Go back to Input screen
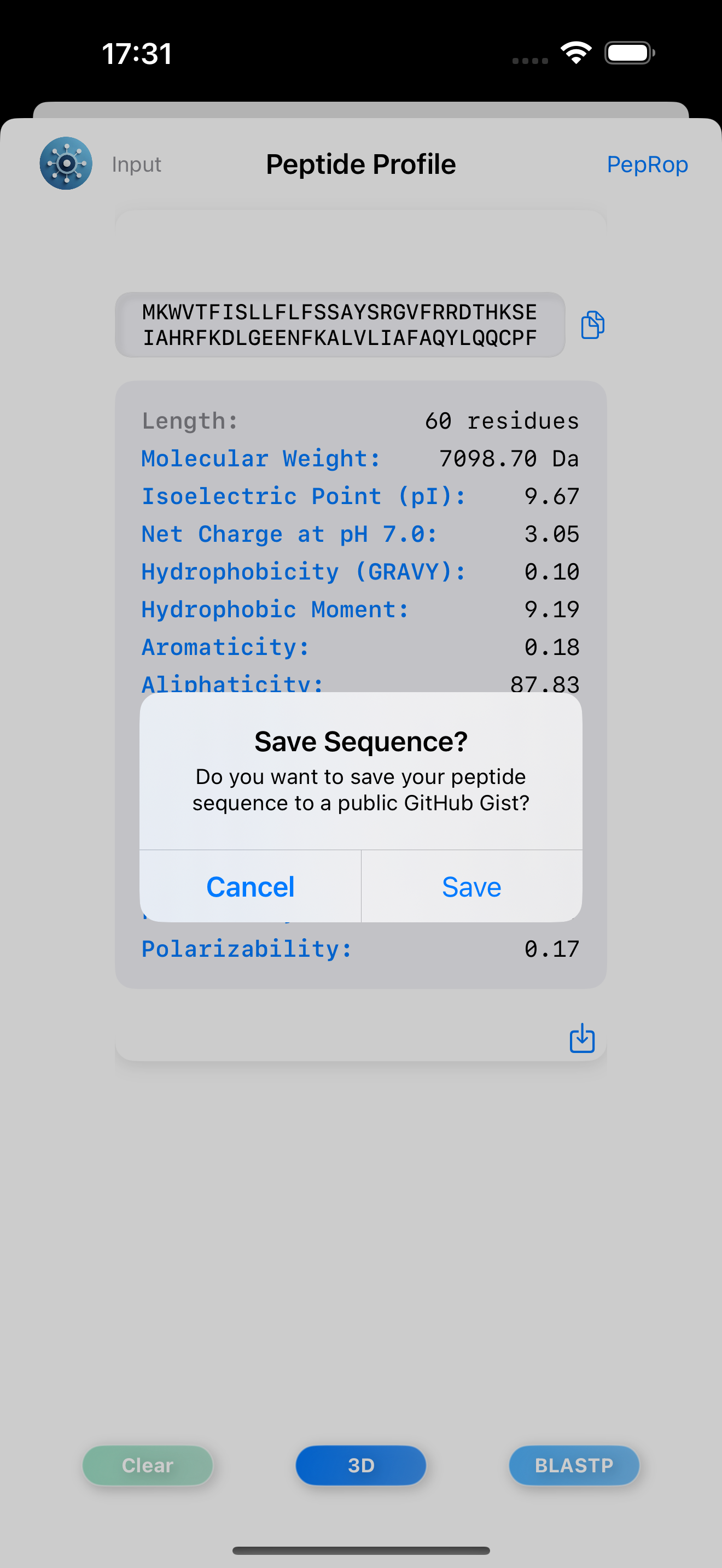 136,165
